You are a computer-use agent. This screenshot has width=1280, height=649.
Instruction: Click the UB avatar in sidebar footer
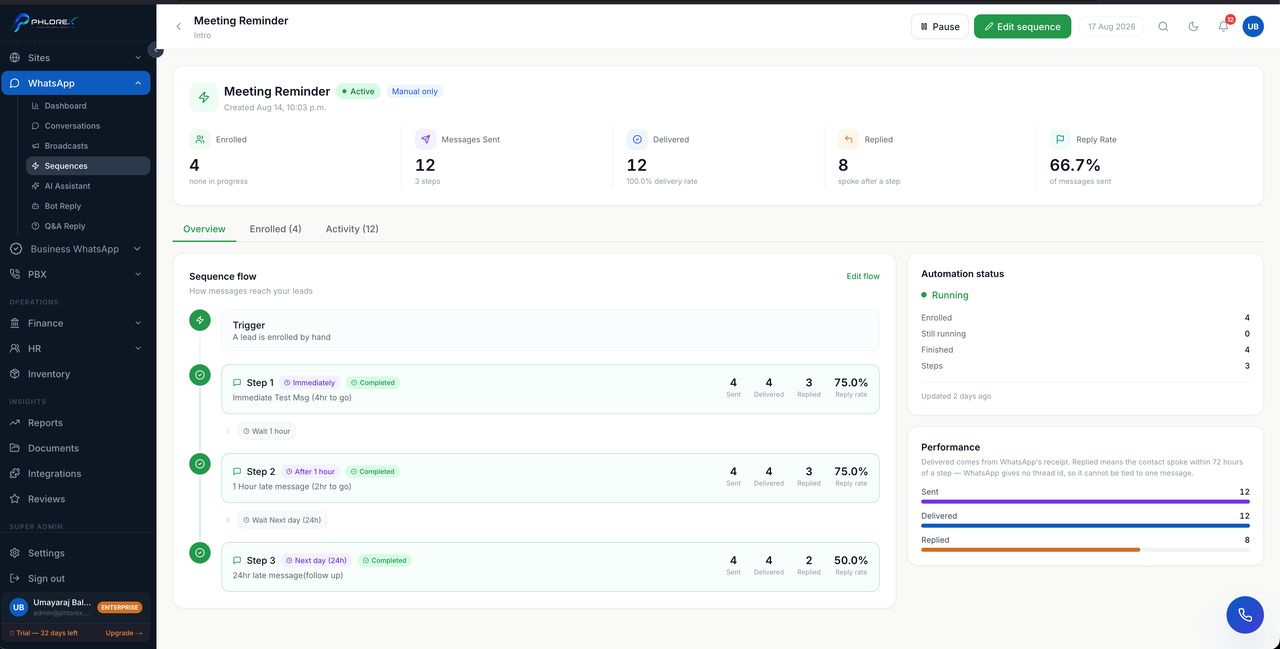(x=18, y=607)
